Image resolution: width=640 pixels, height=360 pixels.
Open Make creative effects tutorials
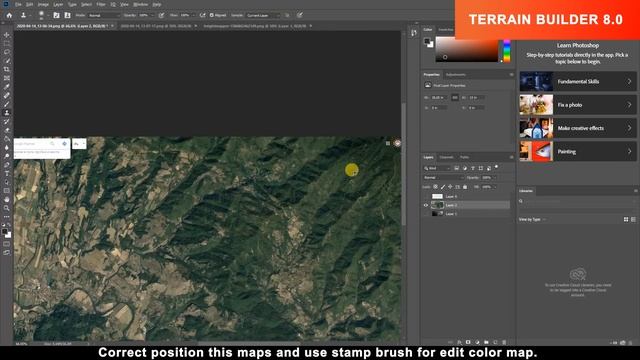tap(578, 128)
